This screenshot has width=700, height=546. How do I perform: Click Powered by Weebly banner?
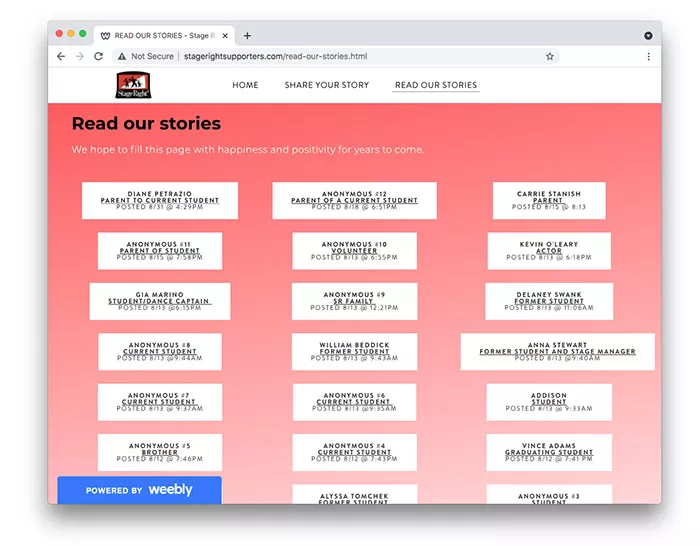[139, 490]
